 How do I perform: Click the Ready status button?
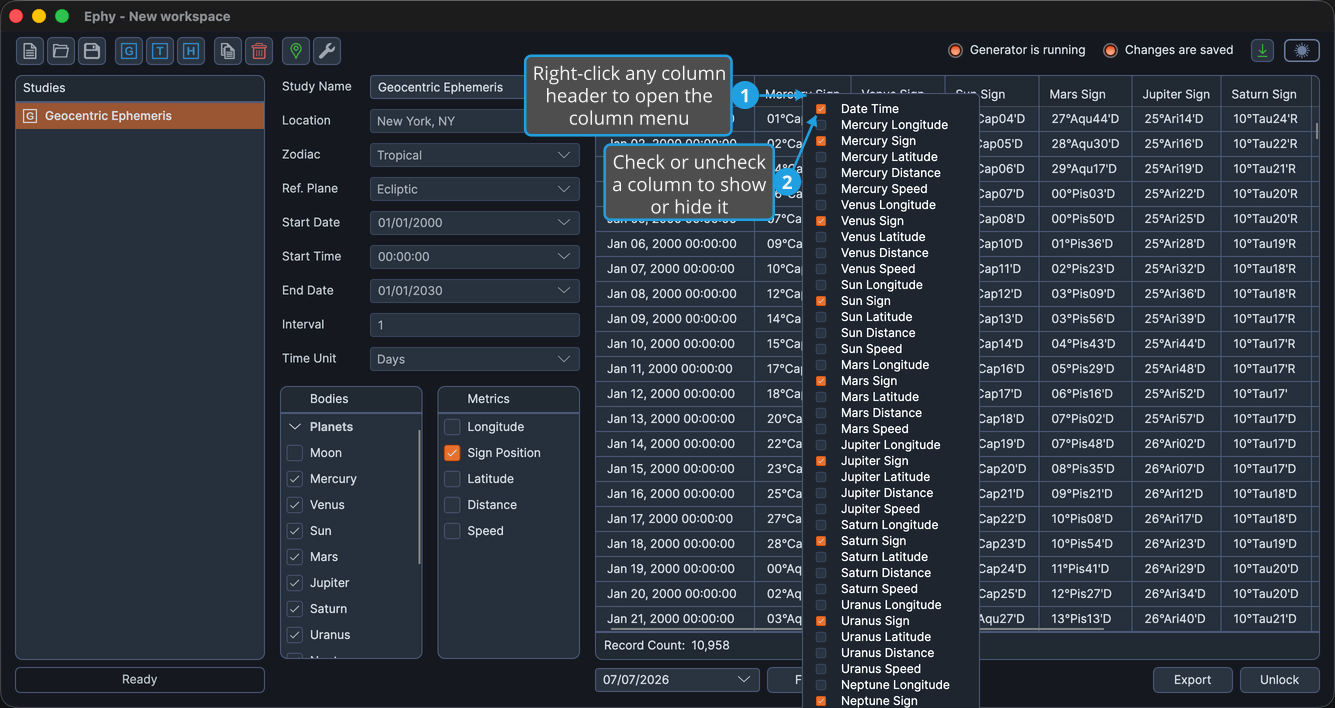[x=140, y=680]
